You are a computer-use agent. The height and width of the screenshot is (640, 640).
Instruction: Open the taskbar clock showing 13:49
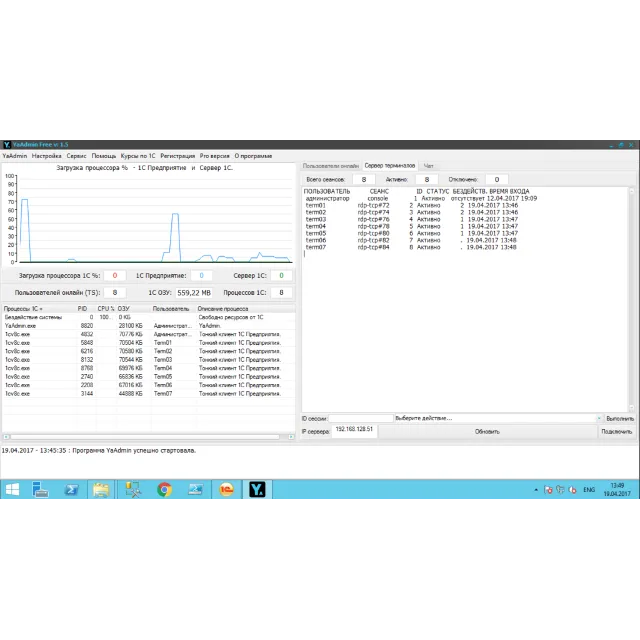point(617,489)
